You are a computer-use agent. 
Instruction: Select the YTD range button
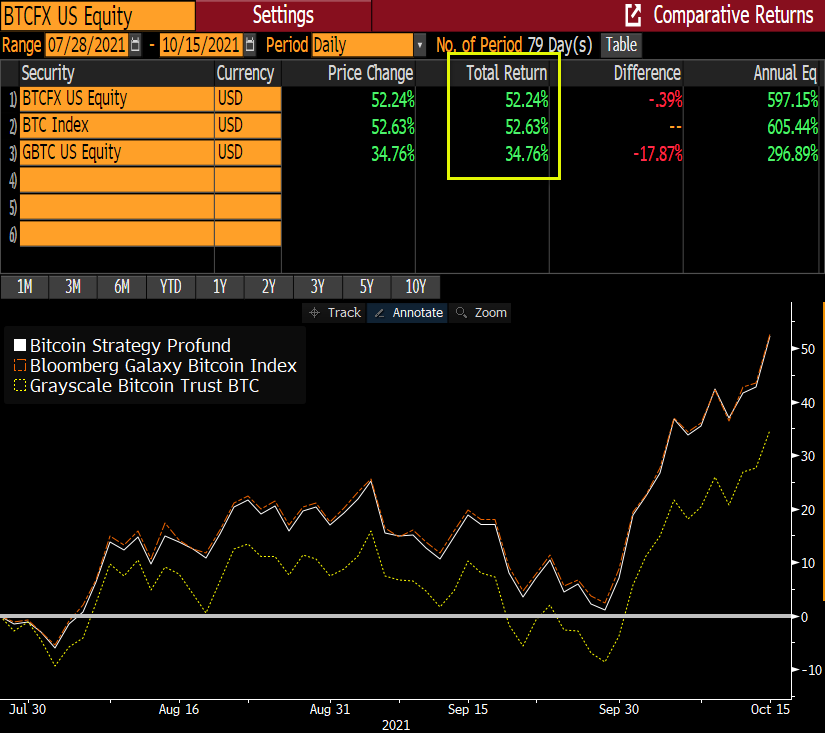(171, 287)
